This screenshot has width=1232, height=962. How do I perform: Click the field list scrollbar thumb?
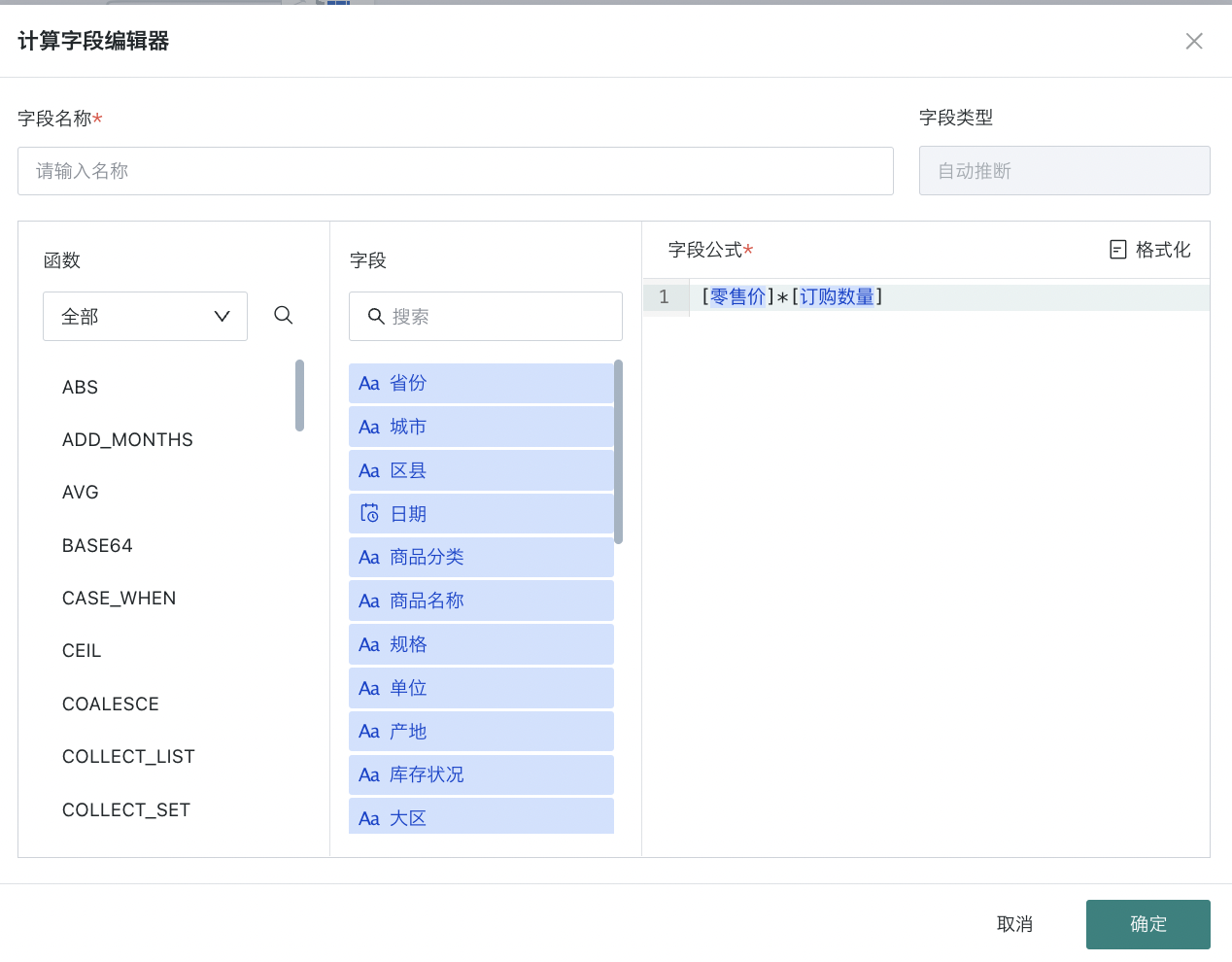618,452
